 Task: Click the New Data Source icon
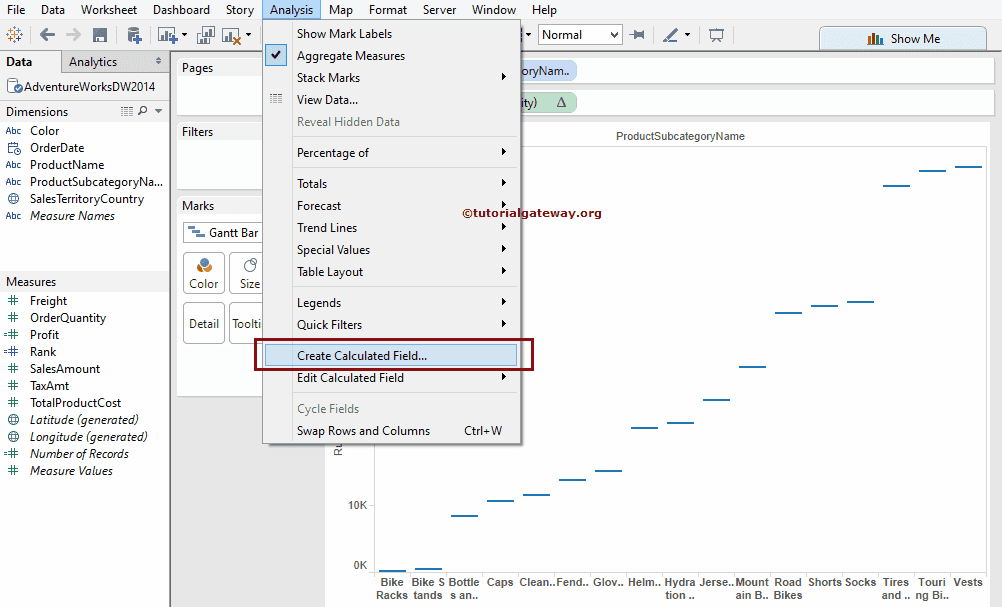(134, 34)
